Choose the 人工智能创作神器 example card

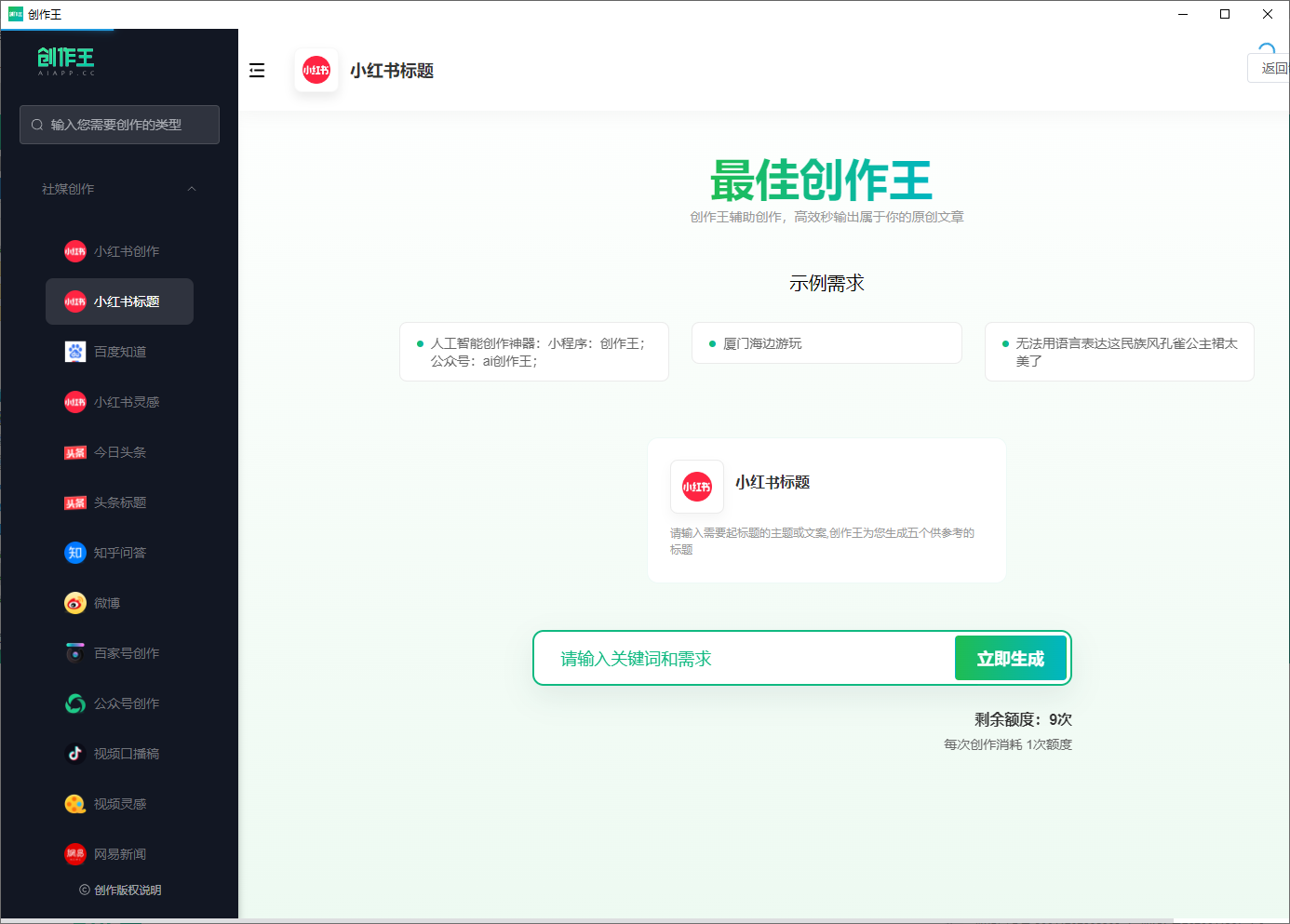tap(534, 352)
